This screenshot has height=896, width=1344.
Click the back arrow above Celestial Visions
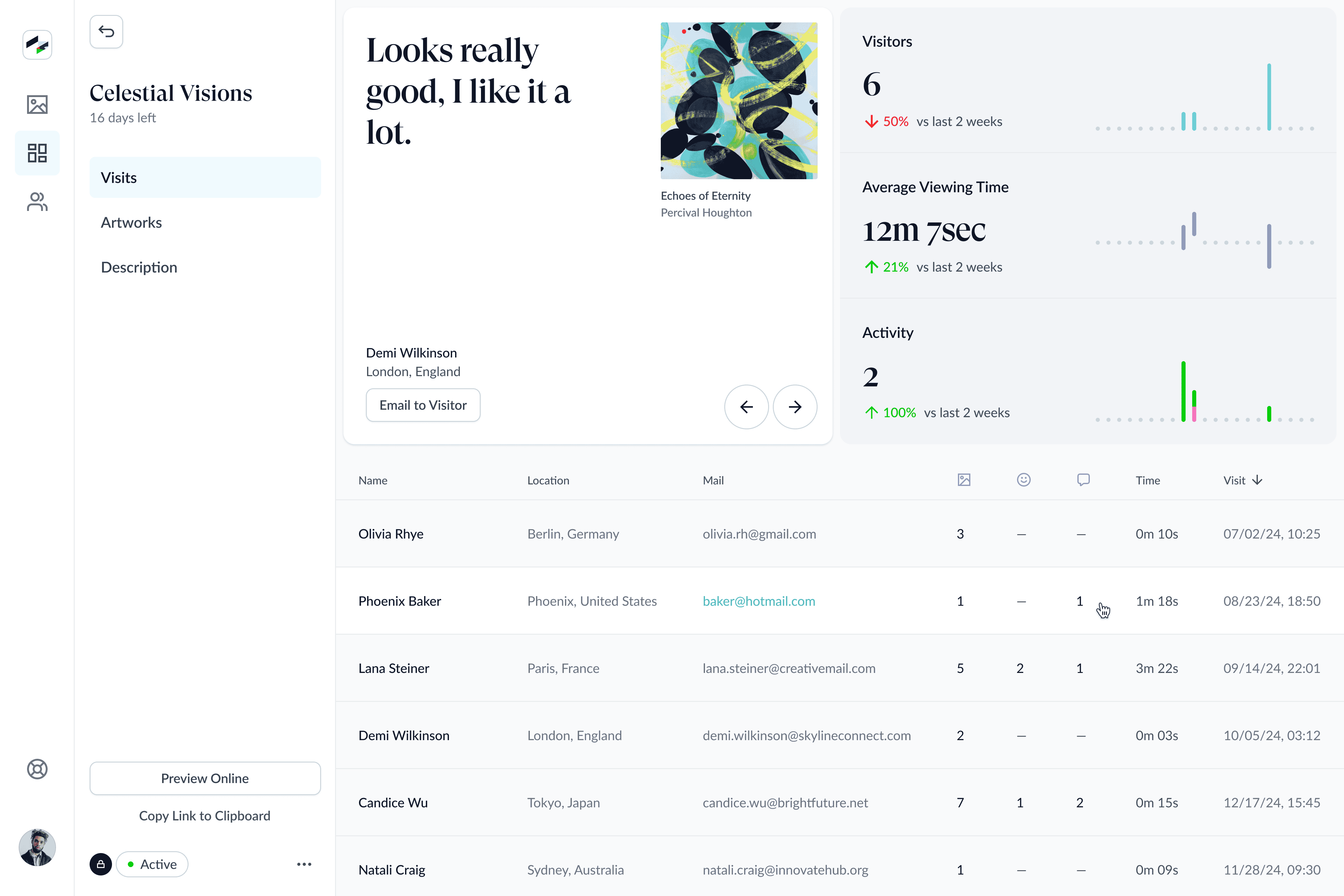pyautogui.click(x=106, y=31)
